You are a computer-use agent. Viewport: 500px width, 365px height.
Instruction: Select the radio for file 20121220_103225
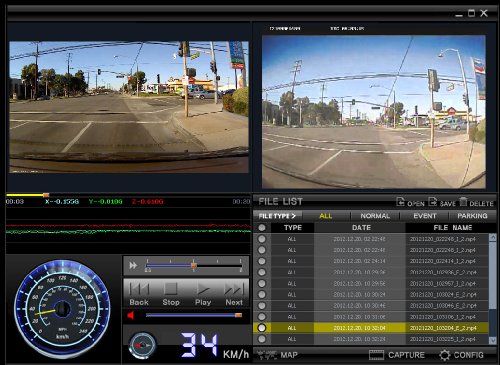[x=262, y=339]
